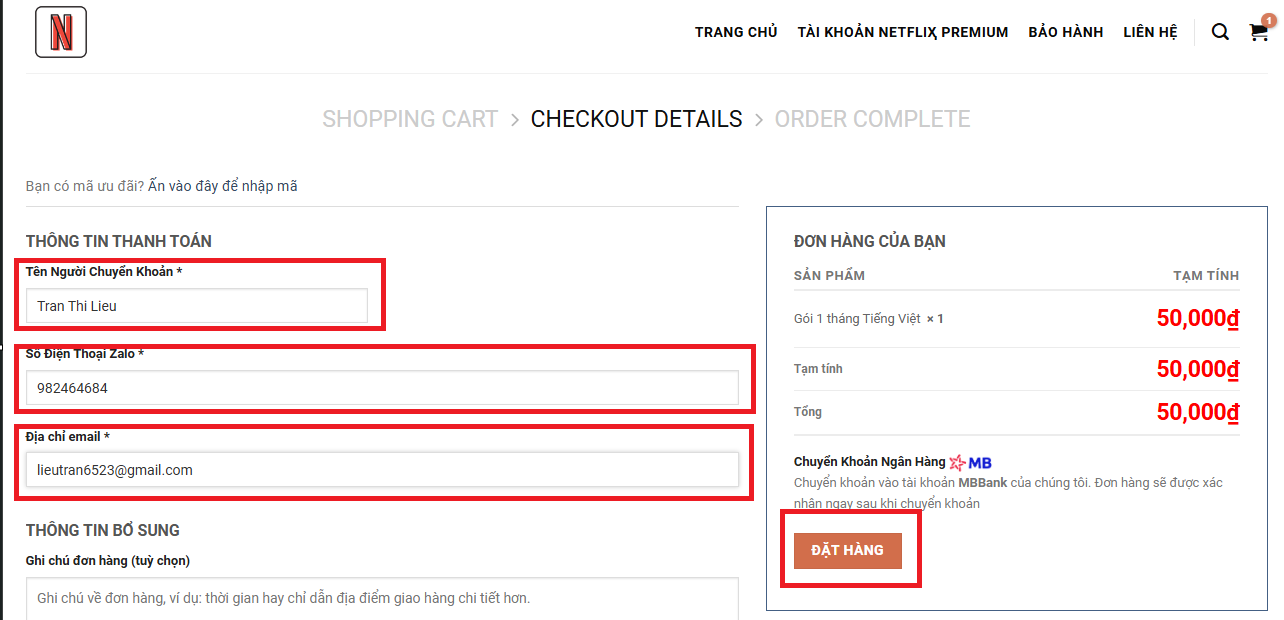Click the order notes text area

tap(382, 598)
